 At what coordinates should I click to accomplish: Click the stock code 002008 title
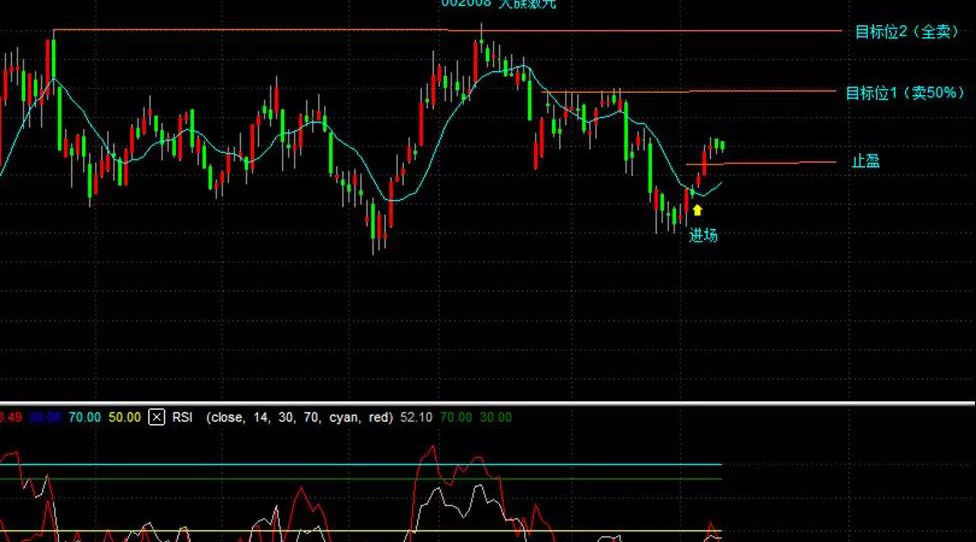click(466, 4)
